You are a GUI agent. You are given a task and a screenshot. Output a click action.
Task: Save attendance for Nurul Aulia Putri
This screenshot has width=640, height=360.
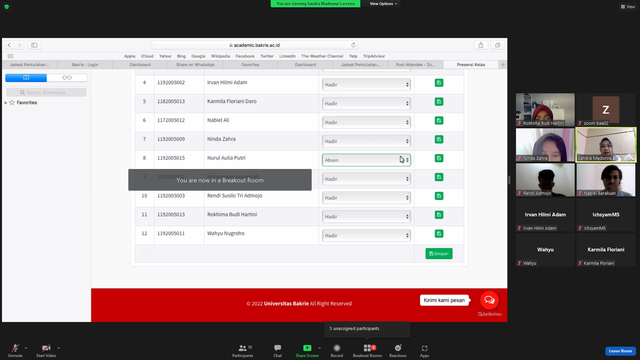pyautogui.click(x=439, y=158)
